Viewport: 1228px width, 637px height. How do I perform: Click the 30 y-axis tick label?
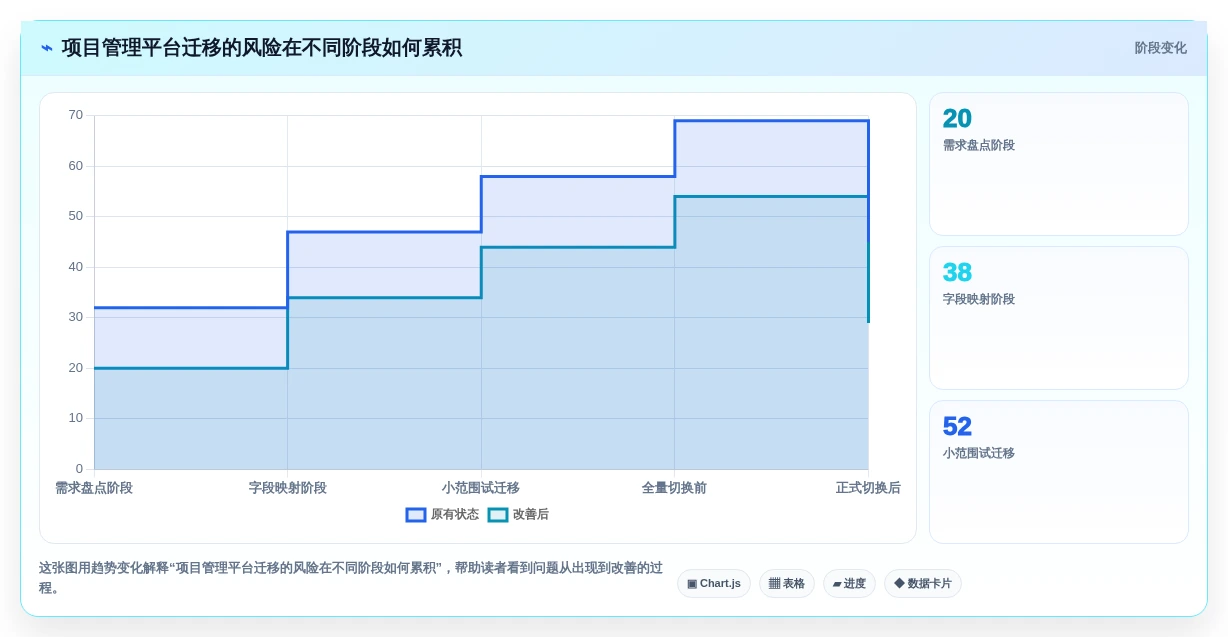click(76, 317)
